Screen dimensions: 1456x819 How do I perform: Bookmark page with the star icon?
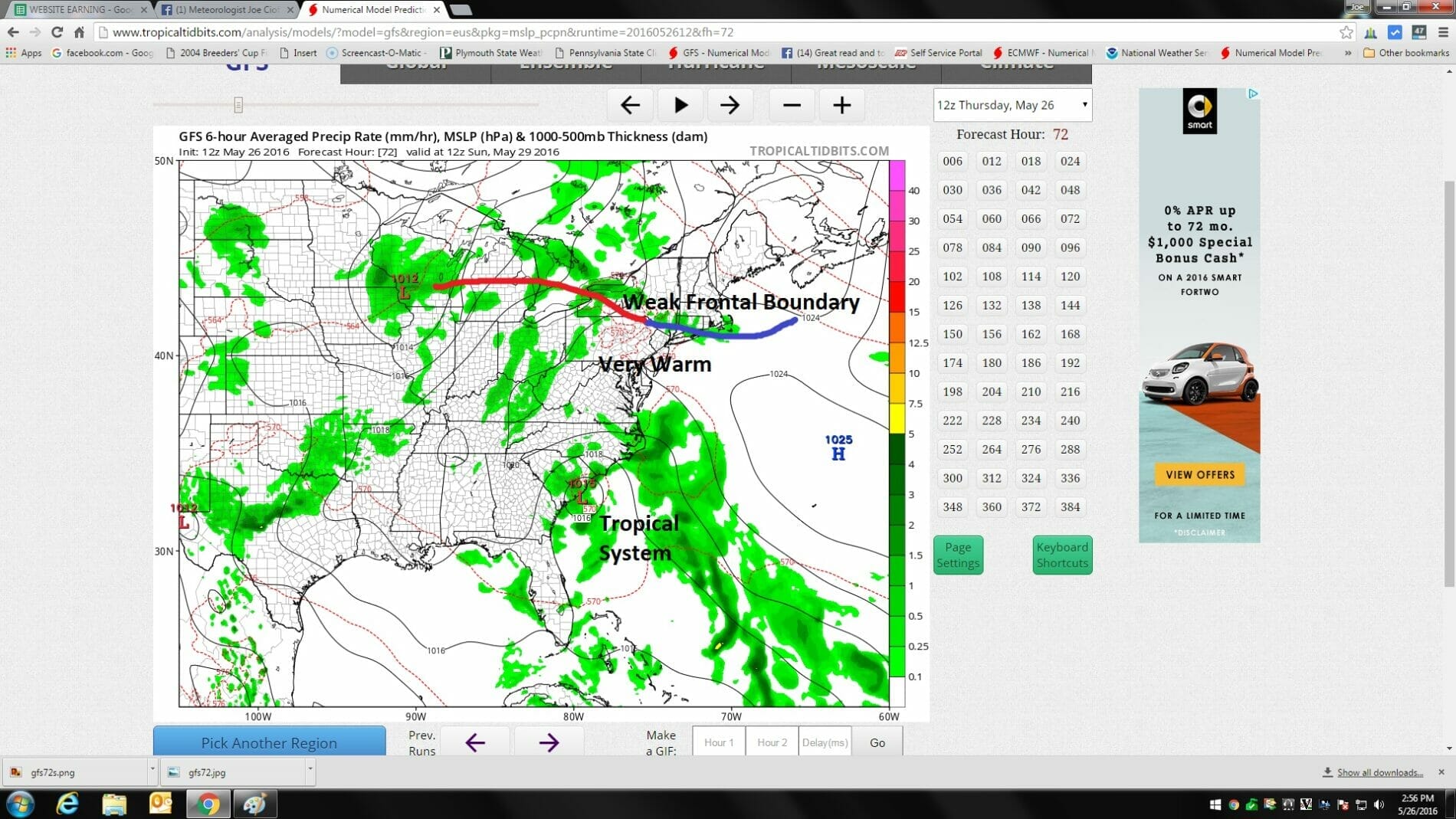click(x=1346, y=32)
